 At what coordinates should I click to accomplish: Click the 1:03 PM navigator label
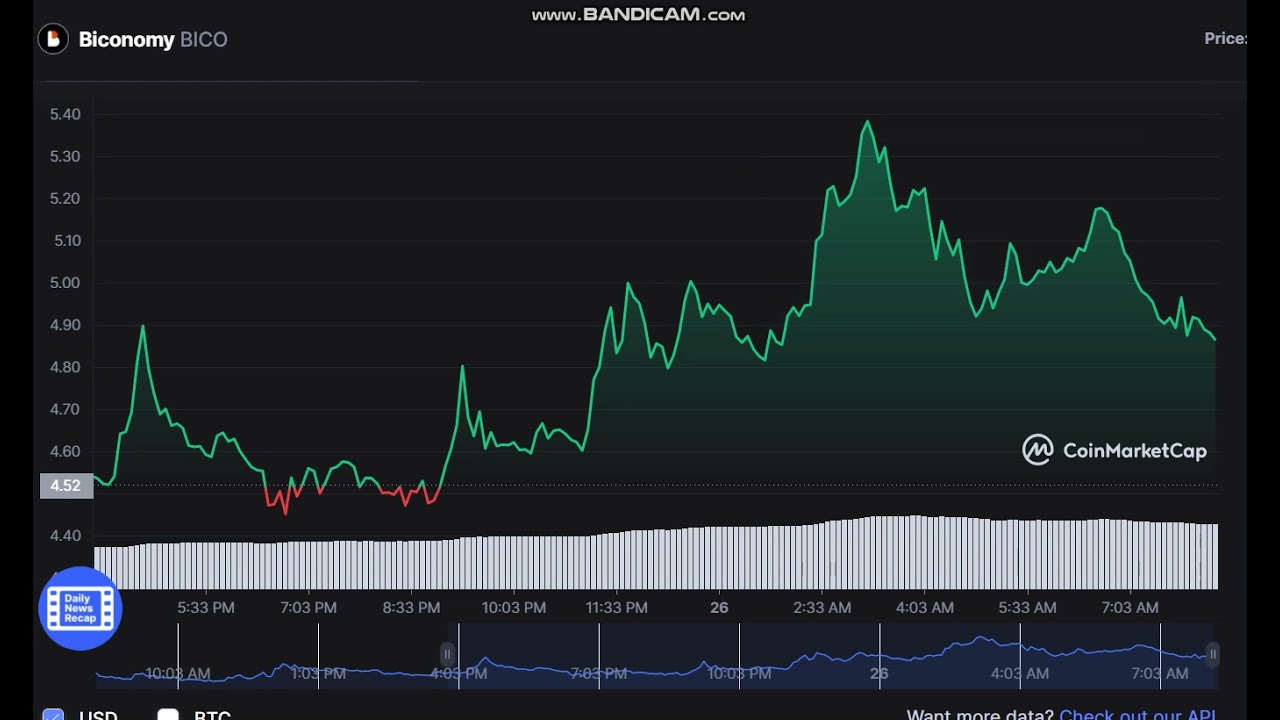coord(318,673)
